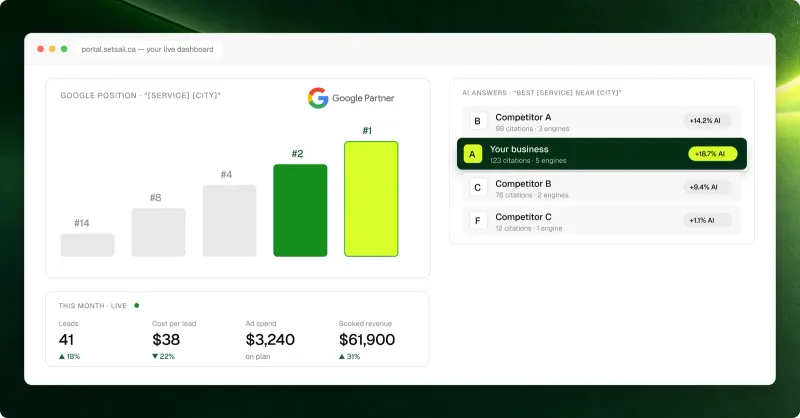The height and width of the screenshot is (418, 800).
Task: Click '98 citations · 3 engines' text
Action: click(532, 129)
